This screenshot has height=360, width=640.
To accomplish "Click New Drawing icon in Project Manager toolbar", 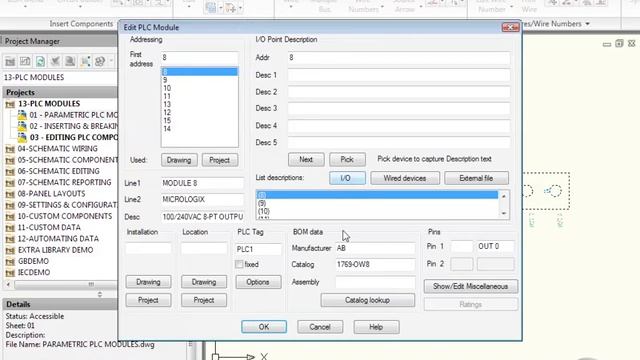I will click(x=25, y=61).
